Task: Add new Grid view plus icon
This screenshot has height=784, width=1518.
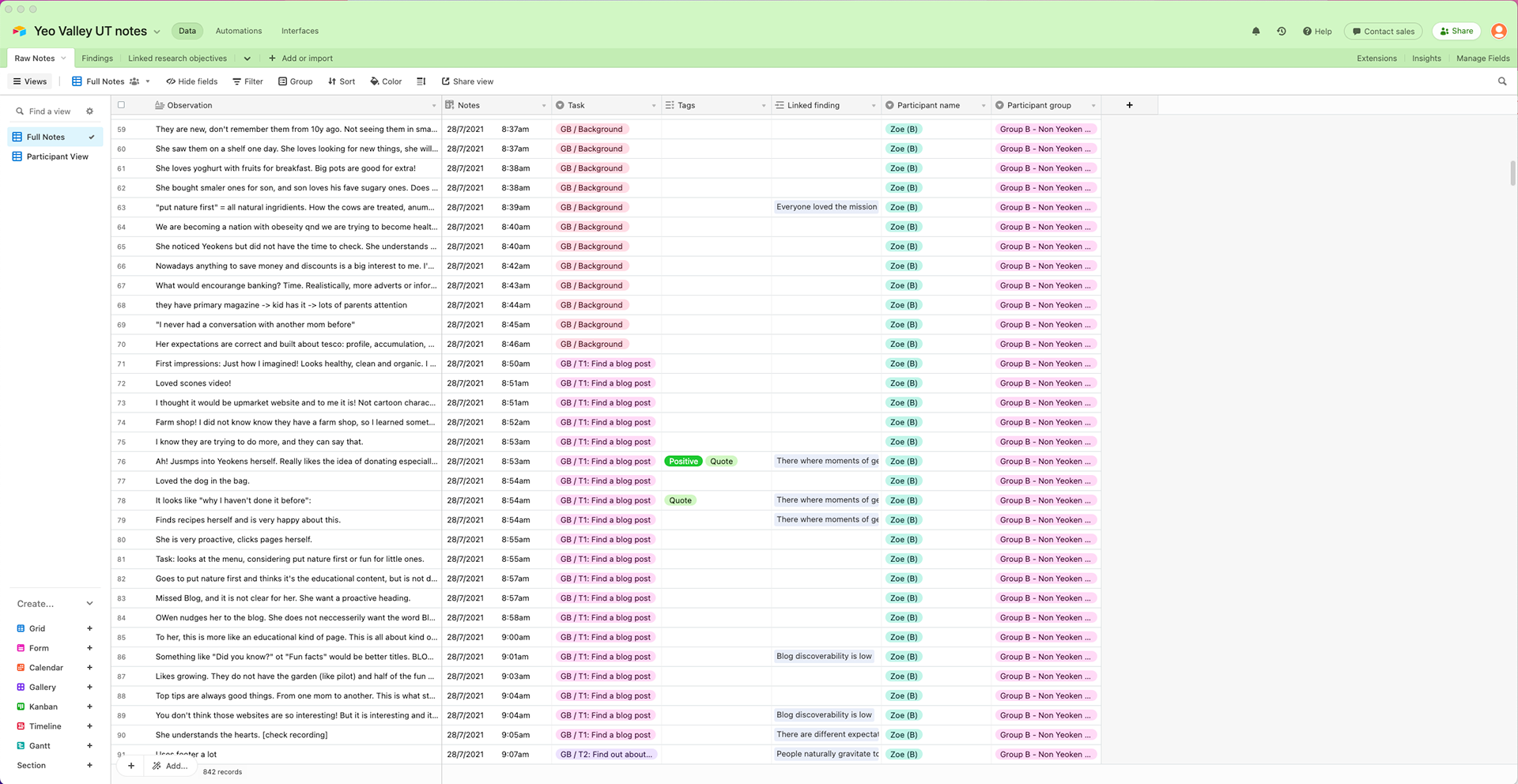Action: point(89,628)
